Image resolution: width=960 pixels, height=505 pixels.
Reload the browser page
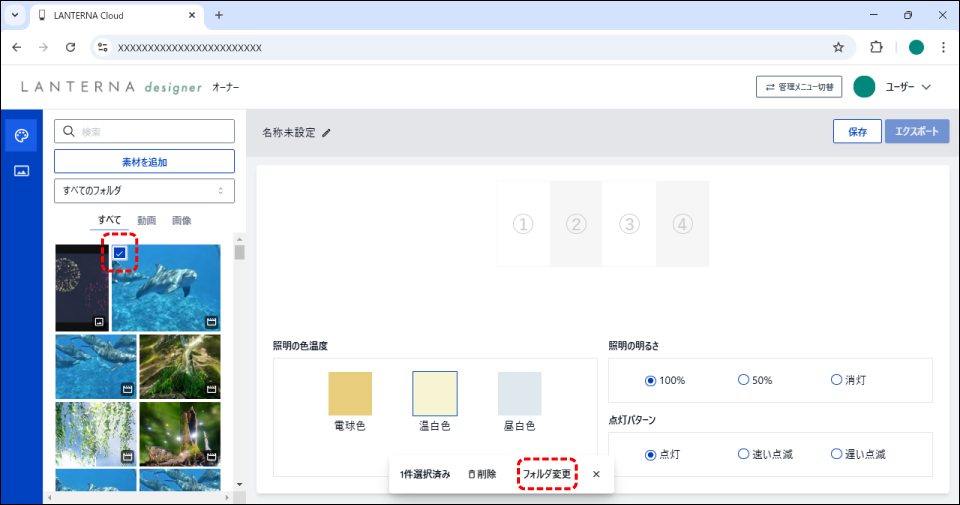70,47
